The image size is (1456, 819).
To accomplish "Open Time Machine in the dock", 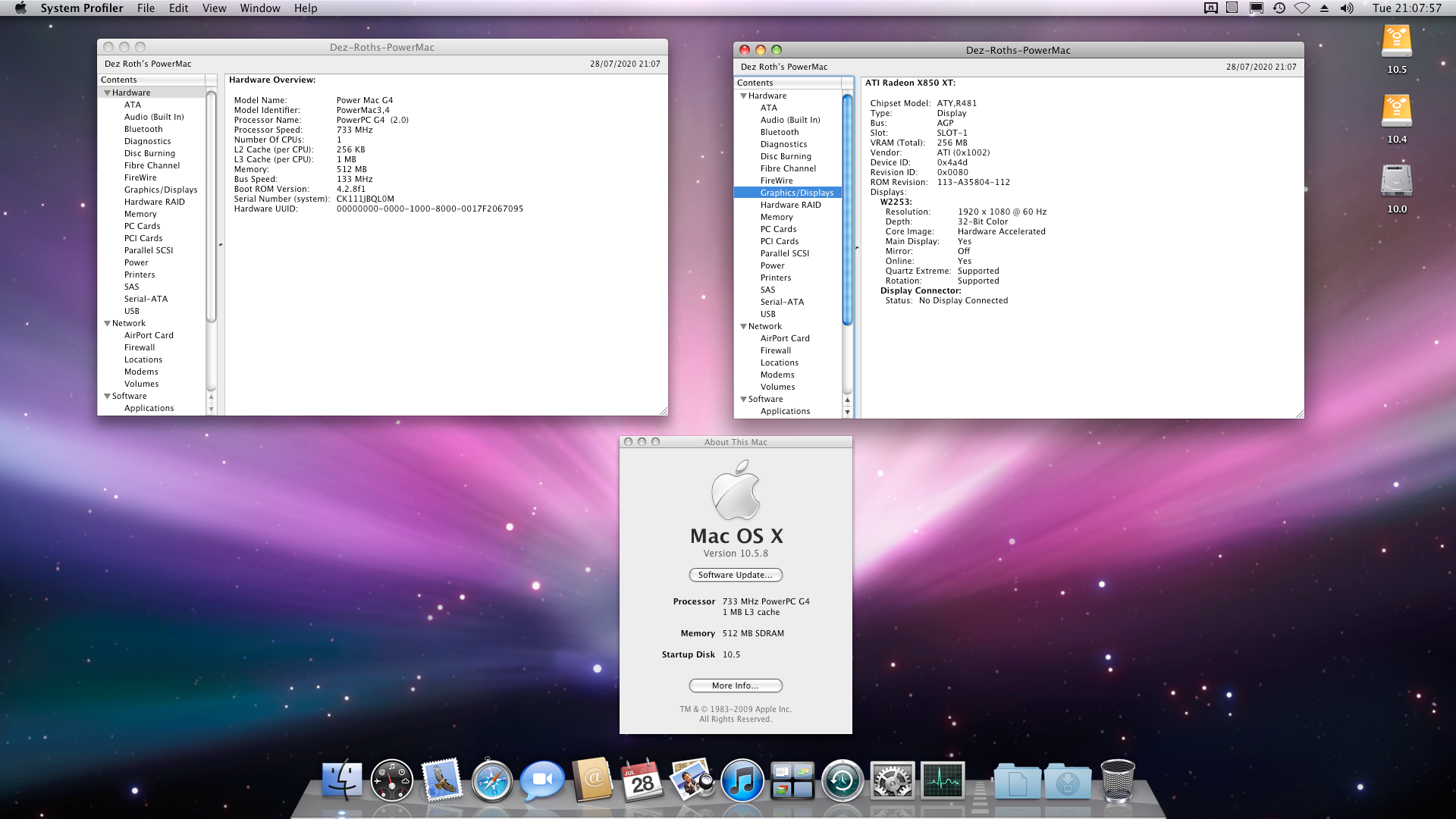I will [842, 781].
